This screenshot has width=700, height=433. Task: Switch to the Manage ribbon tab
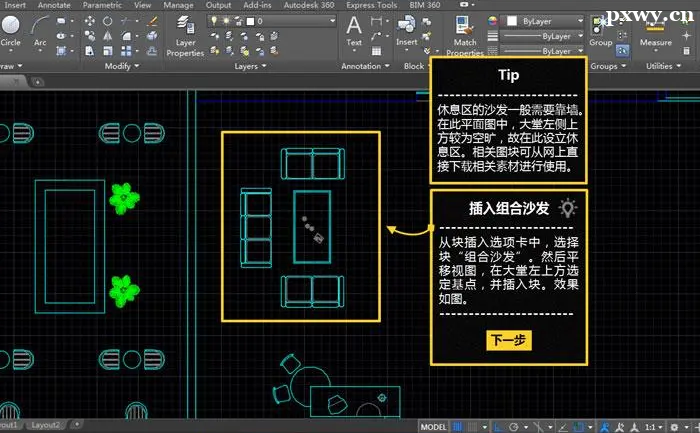[178, 5]
